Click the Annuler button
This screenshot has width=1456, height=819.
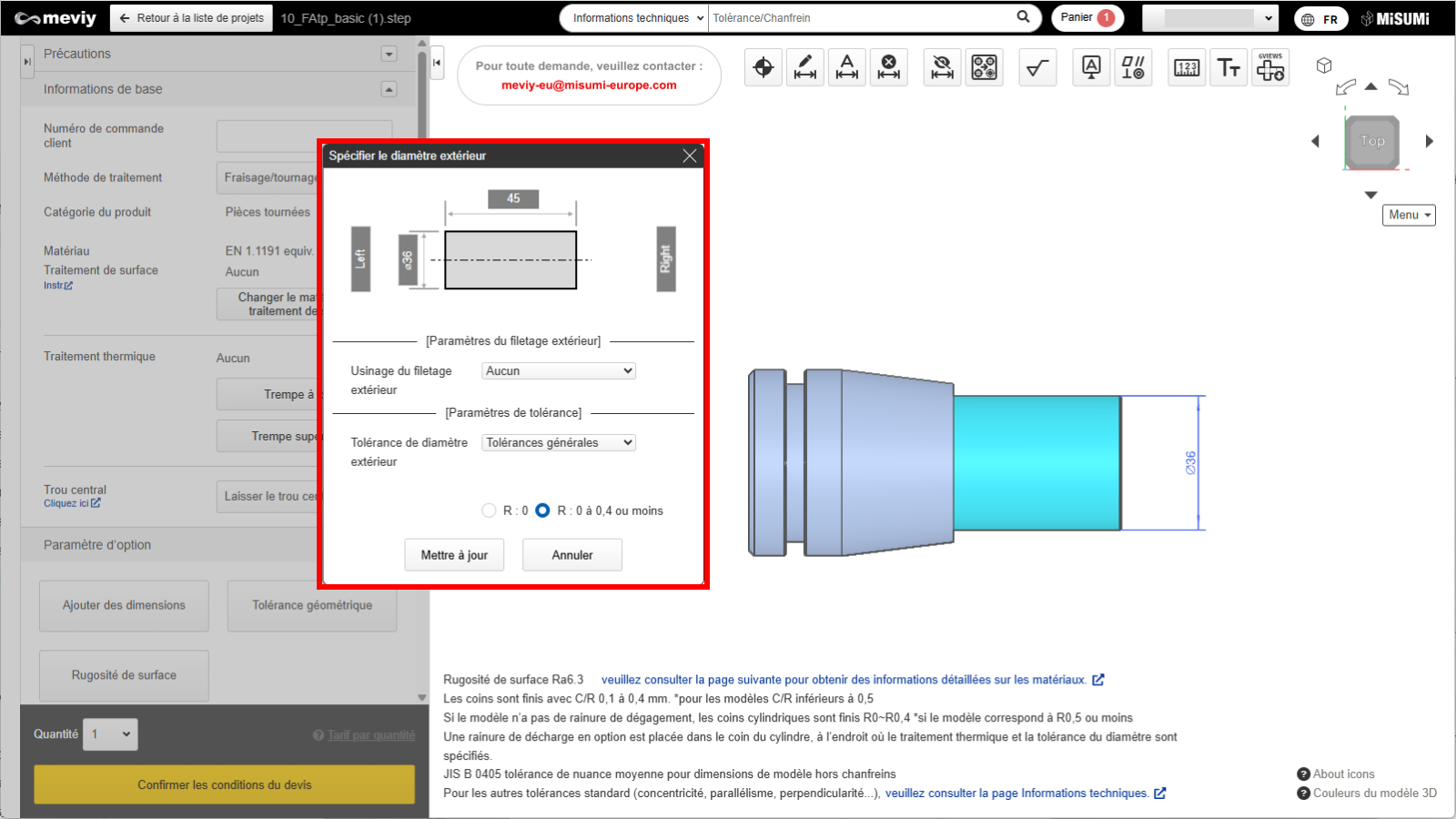pos(571,555)
